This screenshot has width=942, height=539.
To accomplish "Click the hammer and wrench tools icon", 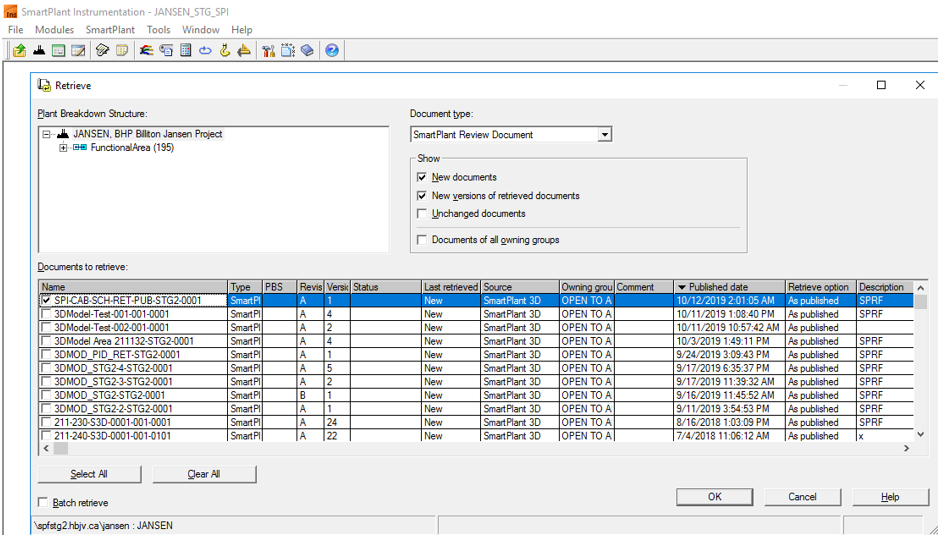I will click(x=268, y=50).
